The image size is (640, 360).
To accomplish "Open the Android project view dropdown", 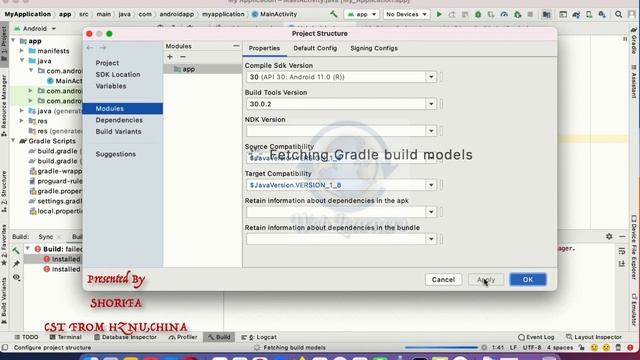I will pyautogui.click(x=35, y=29).
